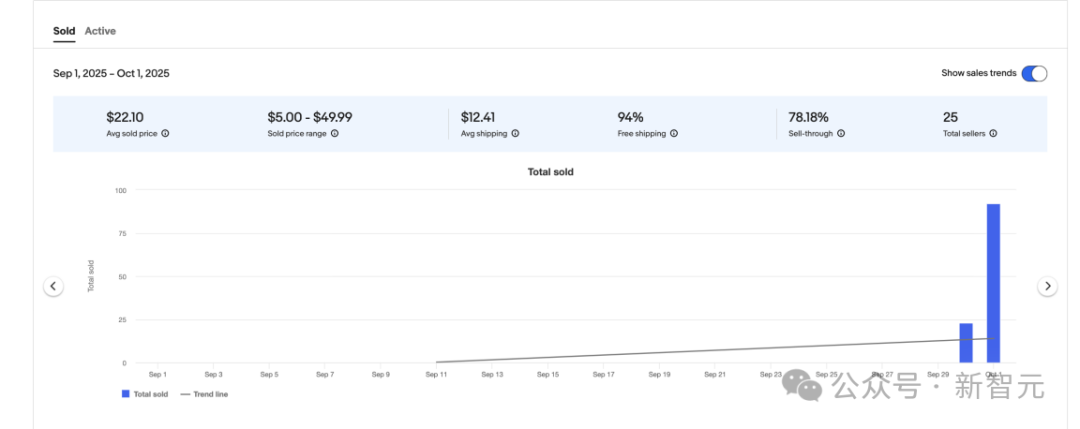The width and height of the screenshot is (1080, 429).
Task: Toggle Total sold legend series
Action: pos(145,394)
